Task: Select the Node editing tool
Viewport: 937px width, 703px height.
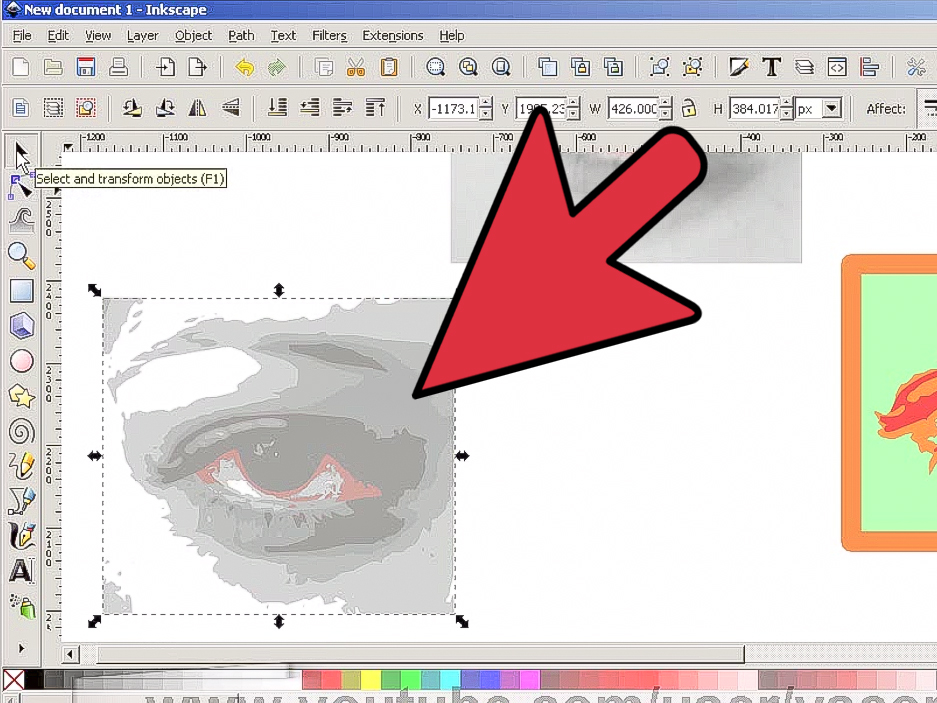Action: pyautogui.click(x=22, y=186)
